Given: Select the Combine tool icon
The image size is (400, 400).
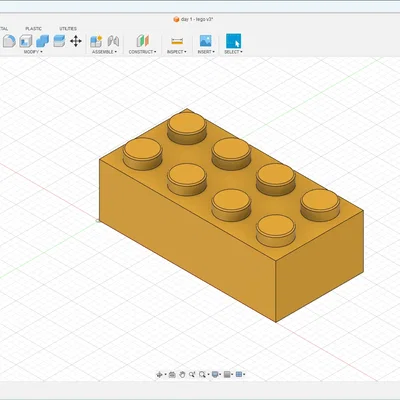Looking at the screenshot, I should point(42,41).
